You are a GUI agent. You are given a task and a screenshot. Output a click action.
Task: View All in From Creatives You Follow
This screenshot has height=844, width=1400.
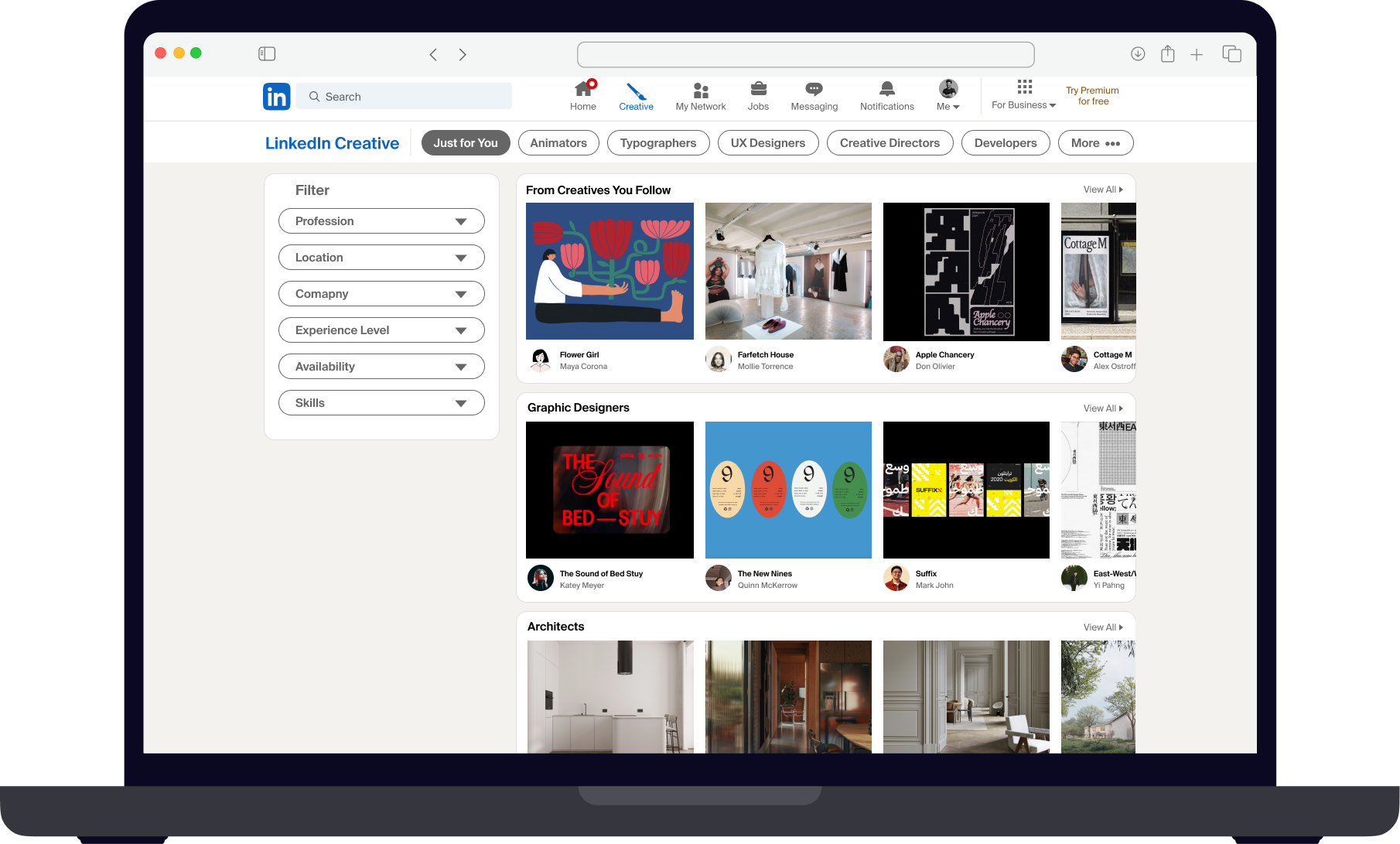[1103, 190]
